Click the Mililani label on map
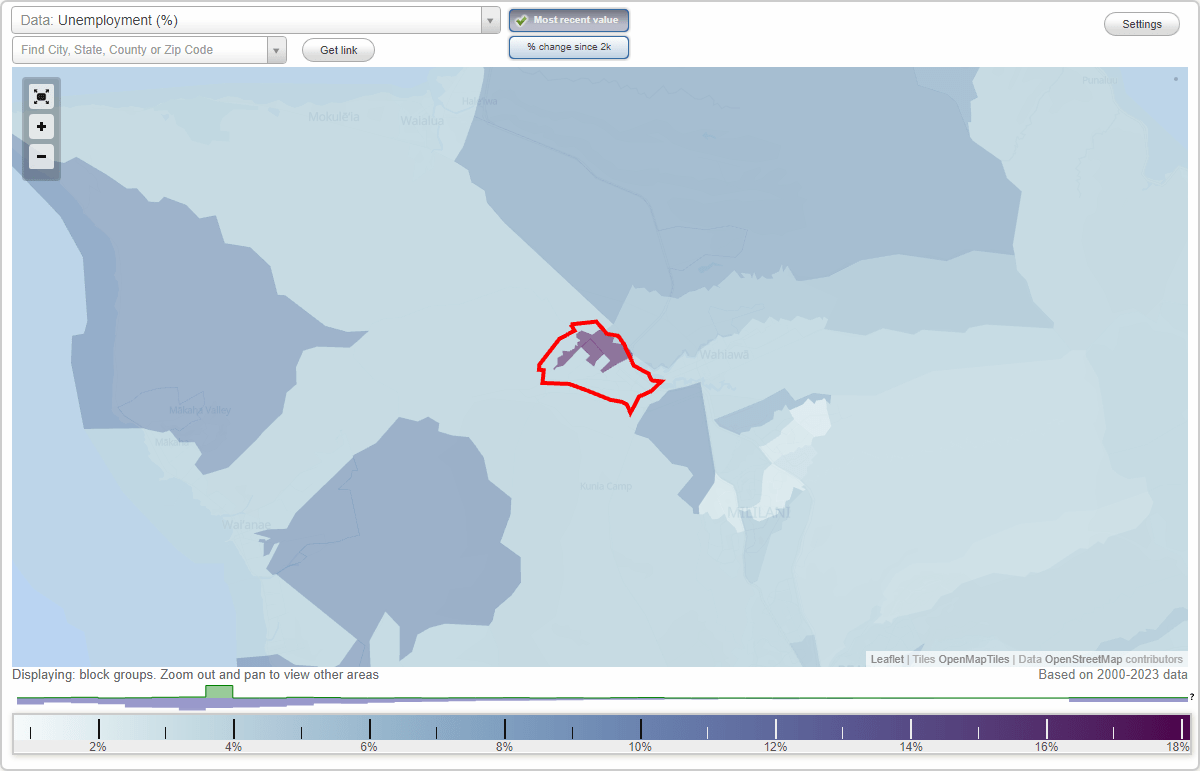 pos(759,513)
